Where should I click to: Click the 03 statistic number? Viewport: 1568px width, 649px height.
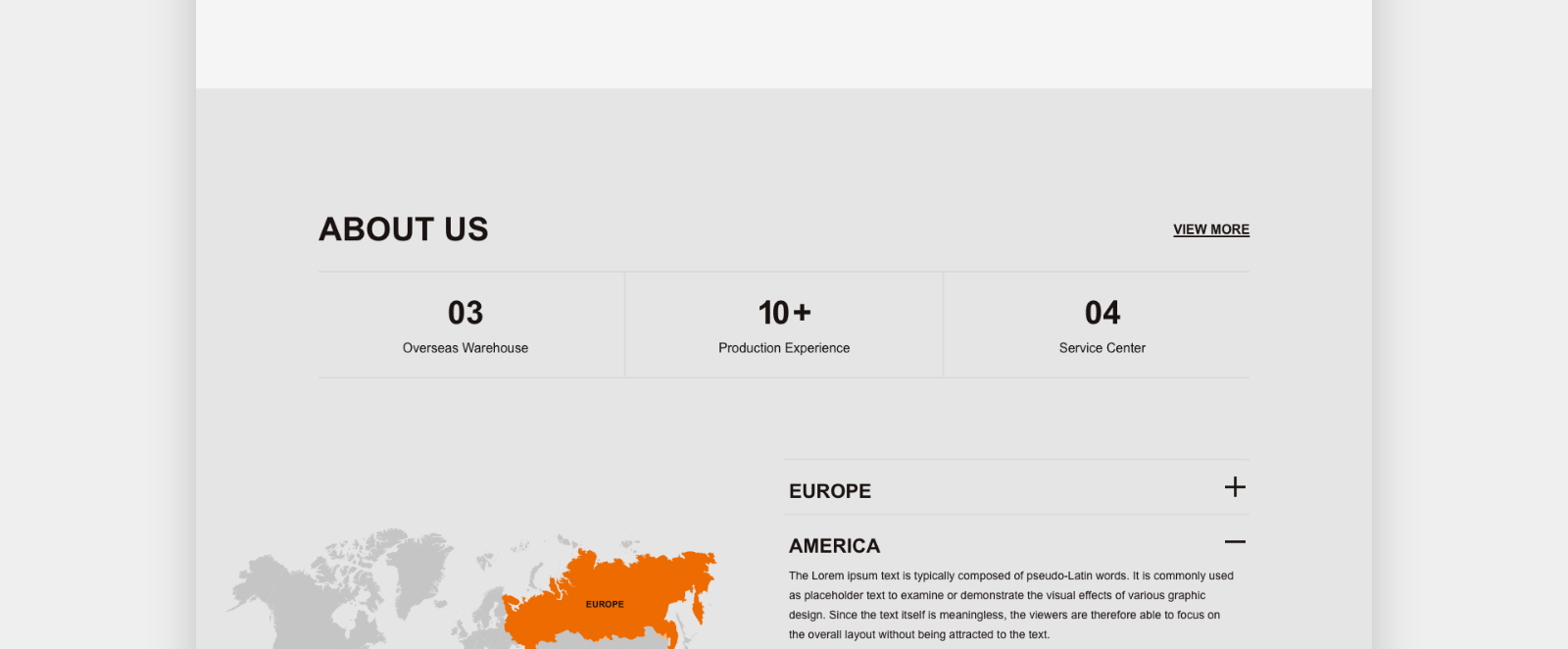tap(465, 313)
